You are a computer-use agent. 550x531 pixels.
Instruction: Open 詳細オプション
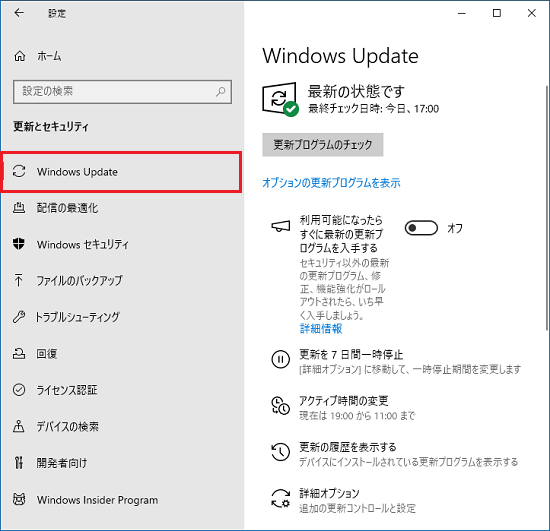pos(329,493)
